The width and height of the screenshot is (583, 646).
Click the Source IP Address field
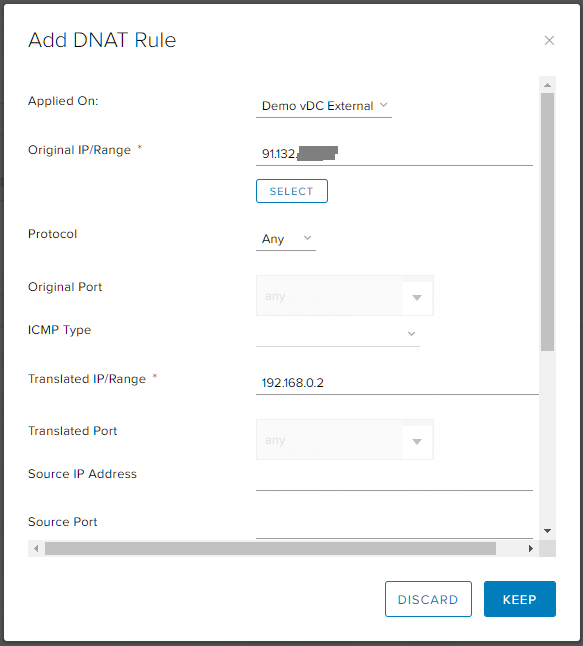(394, 479)
